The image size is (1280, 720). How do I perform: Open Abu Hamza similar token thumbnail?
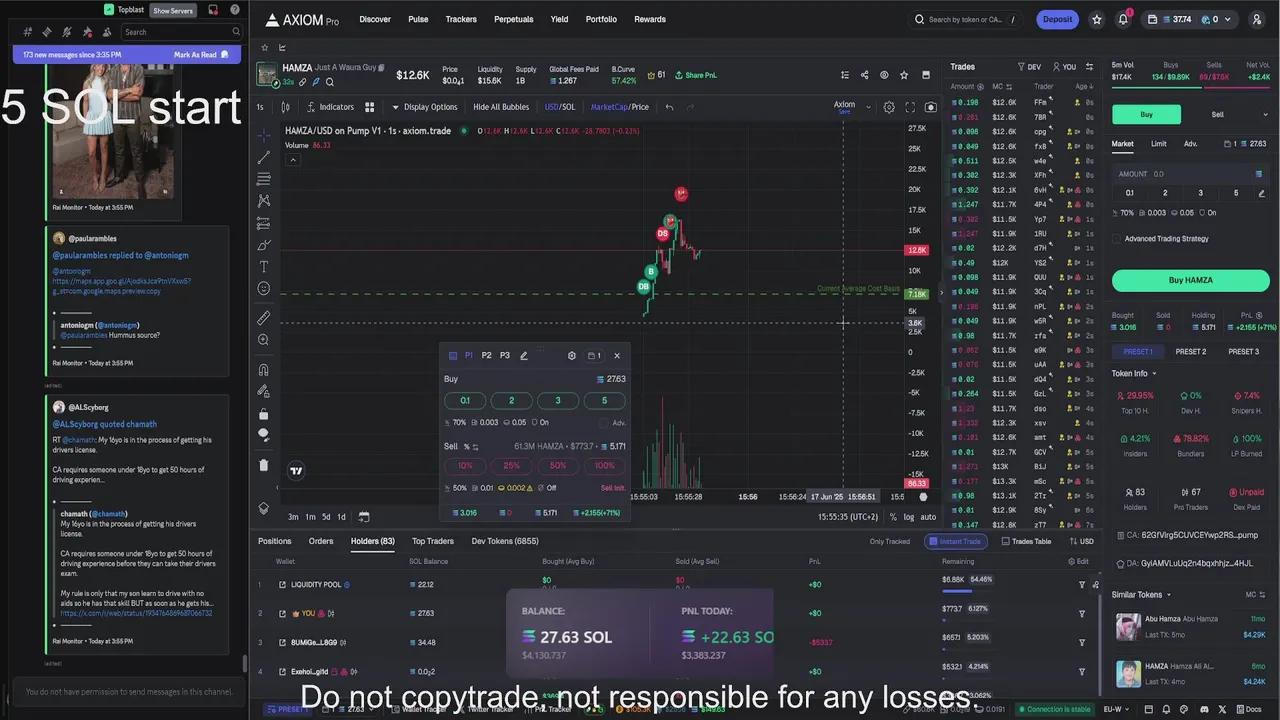(1128, 627)
